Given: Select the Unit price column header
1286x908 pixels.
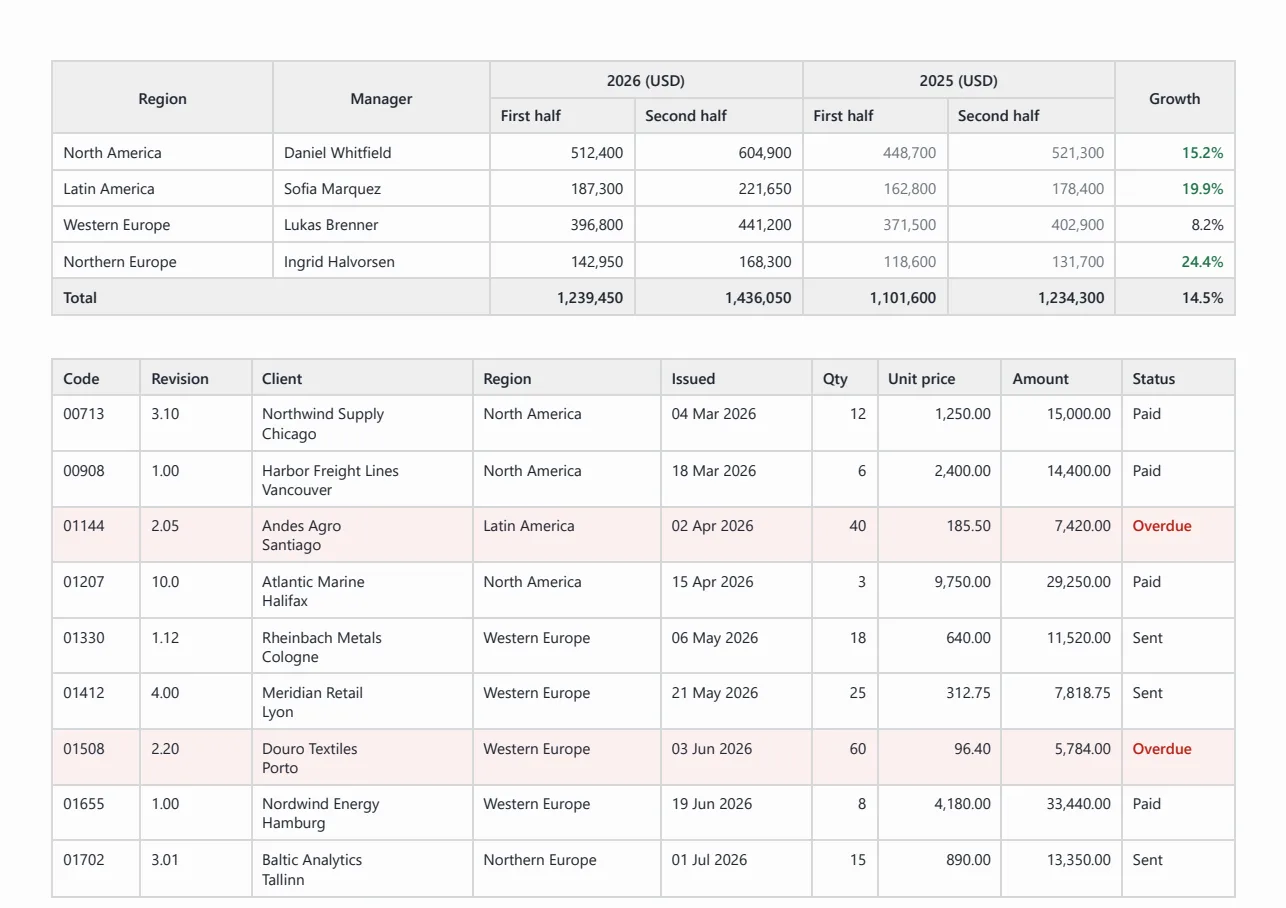Looking at the screenshot, I should [x=938, y=378].
